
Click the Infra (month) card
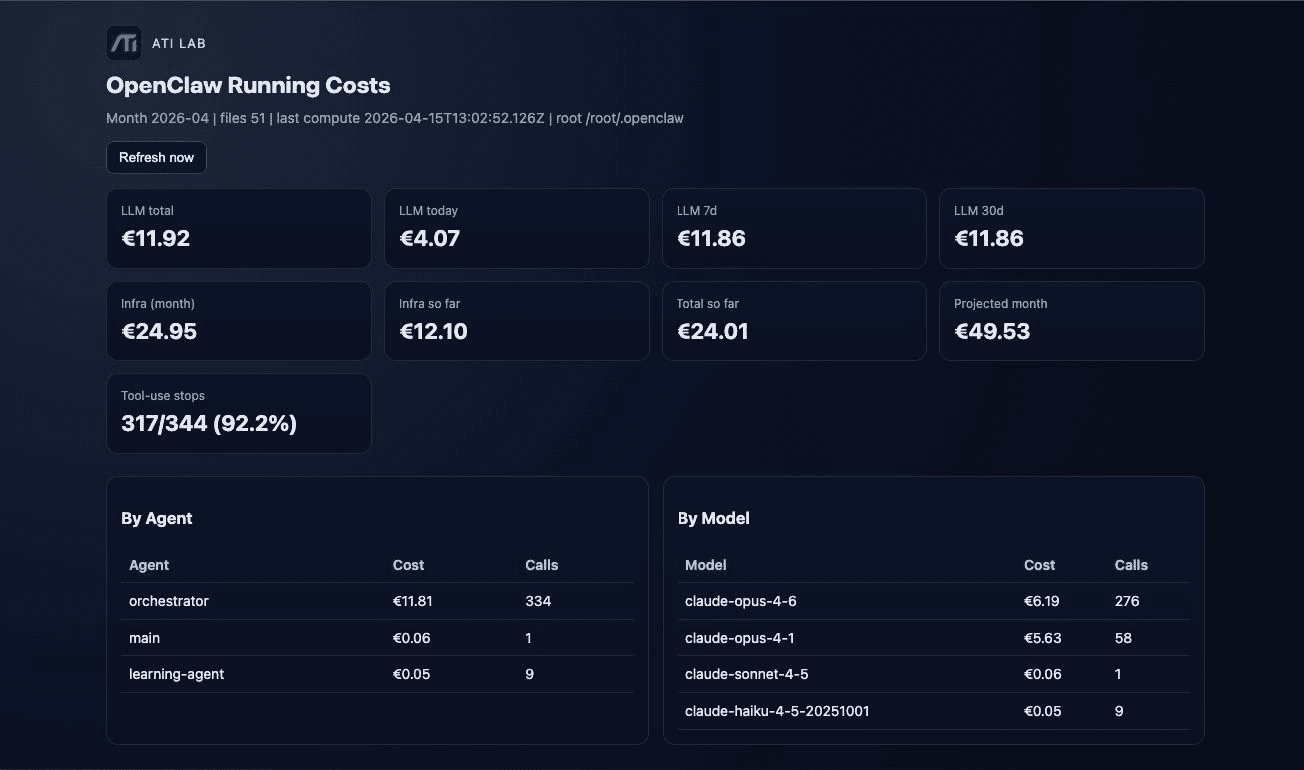point(238,320)
